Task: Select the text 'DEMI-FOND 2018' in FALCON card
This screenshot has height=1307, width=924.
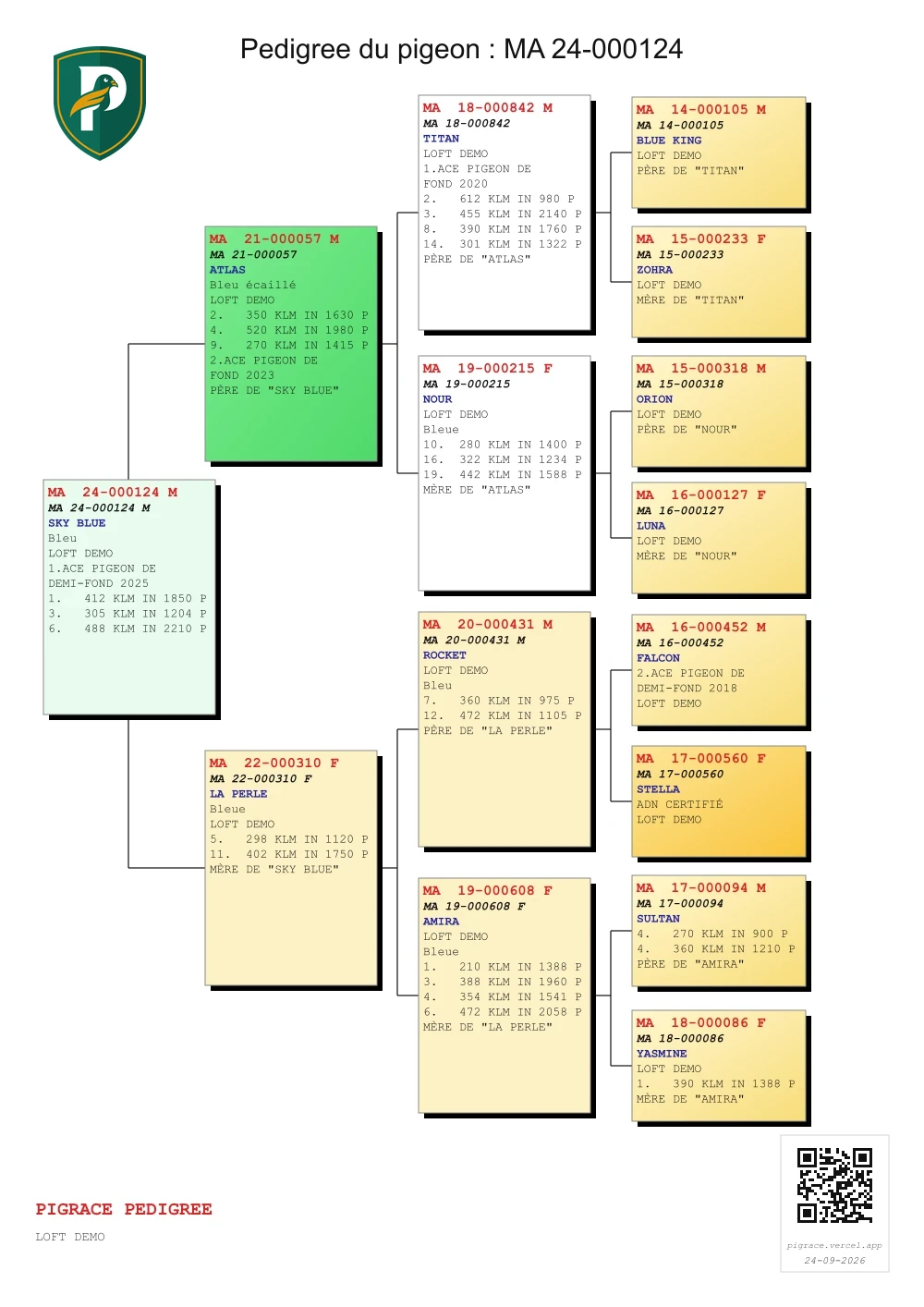Action: pyautogui.click(x=687, y=689)
